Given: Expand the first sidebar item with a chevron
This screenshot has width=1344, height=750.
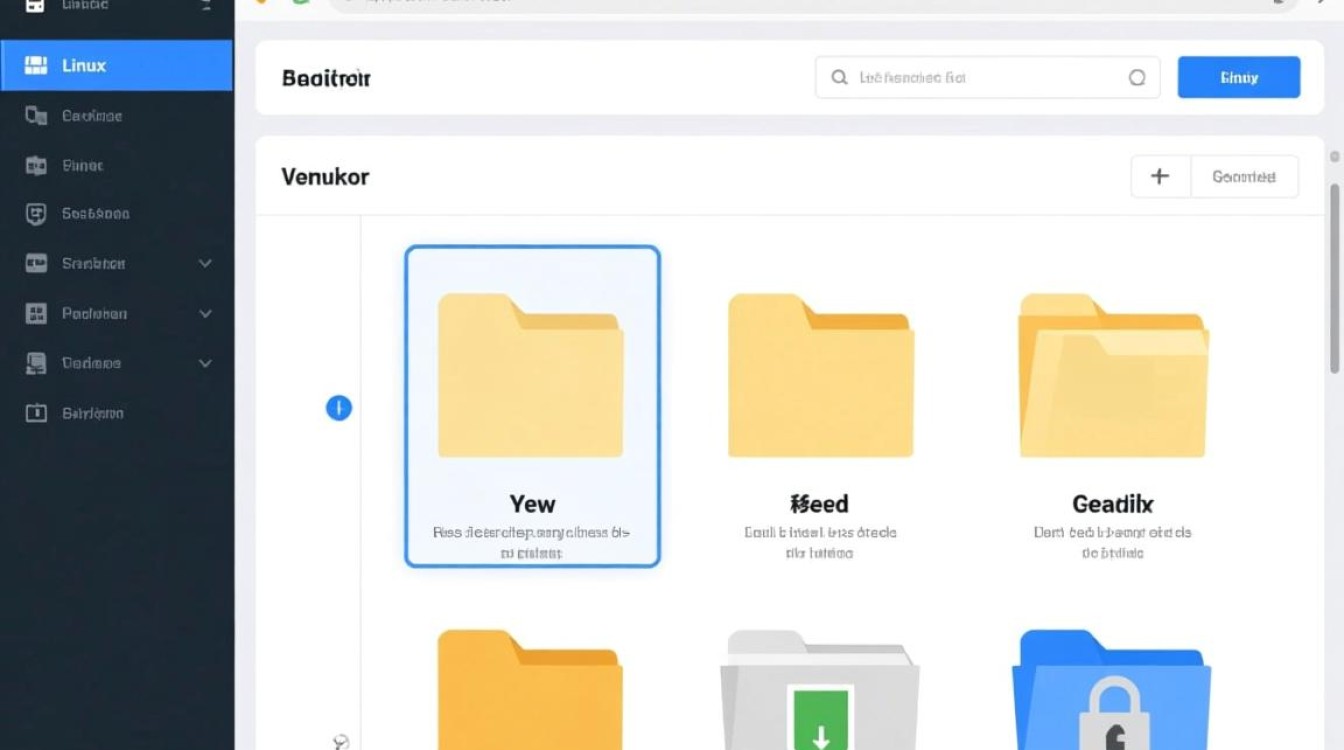Looking at the screenshot, I should 205,264.
